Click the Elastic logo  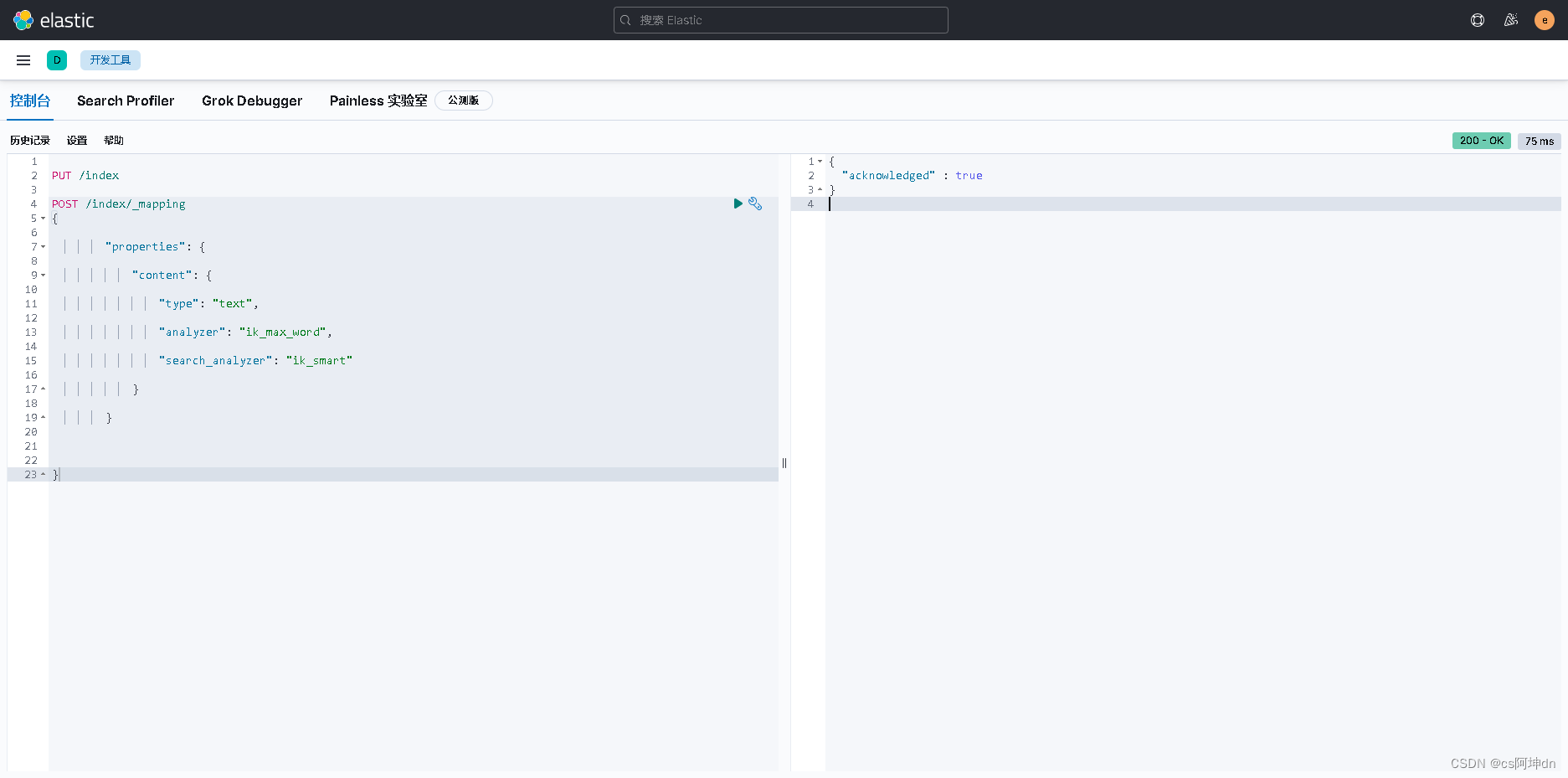pyautogui.click(x=54, y=20)
